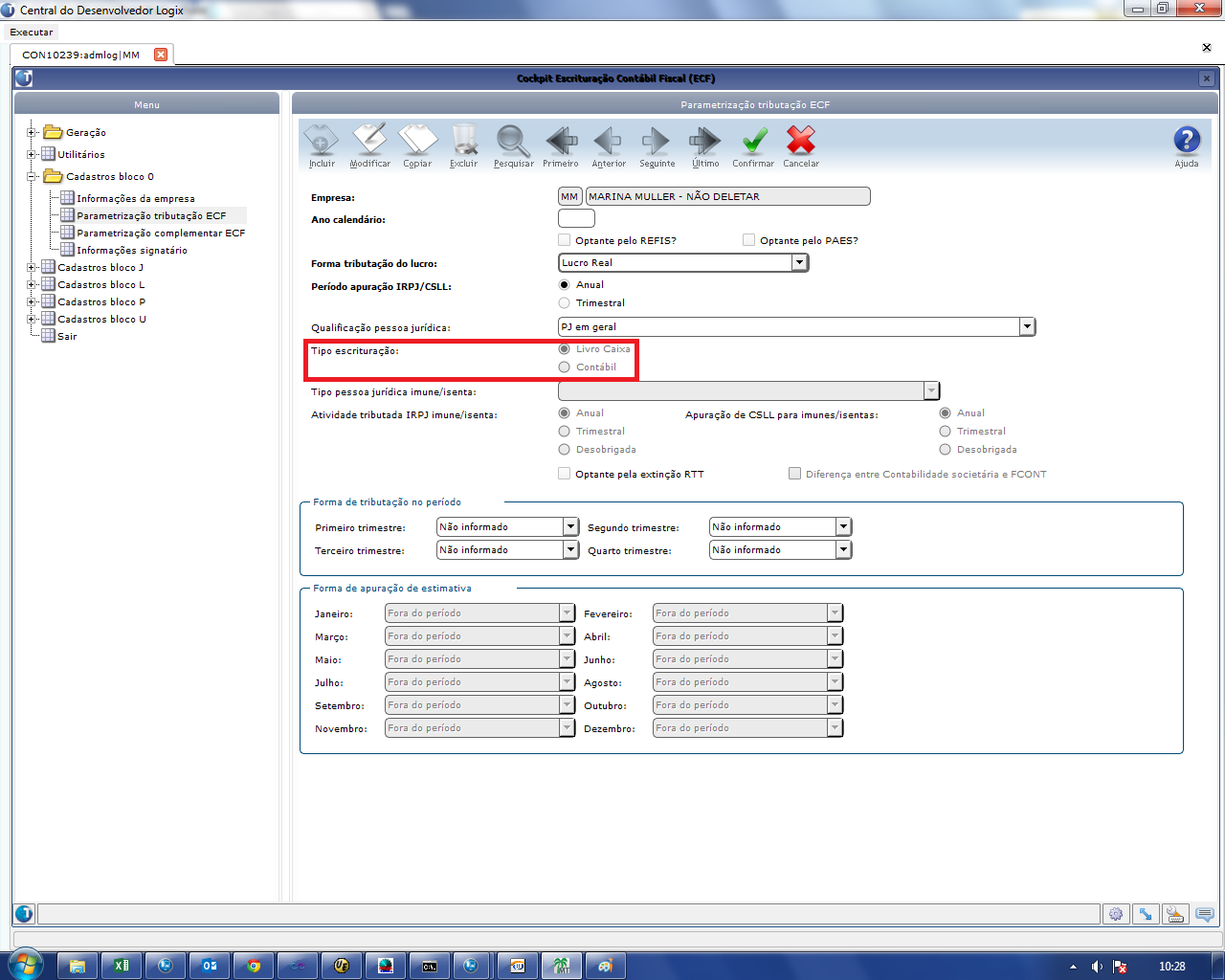Click the gear icon in status bar
1225x980 pixels.
click(1116, 914)
